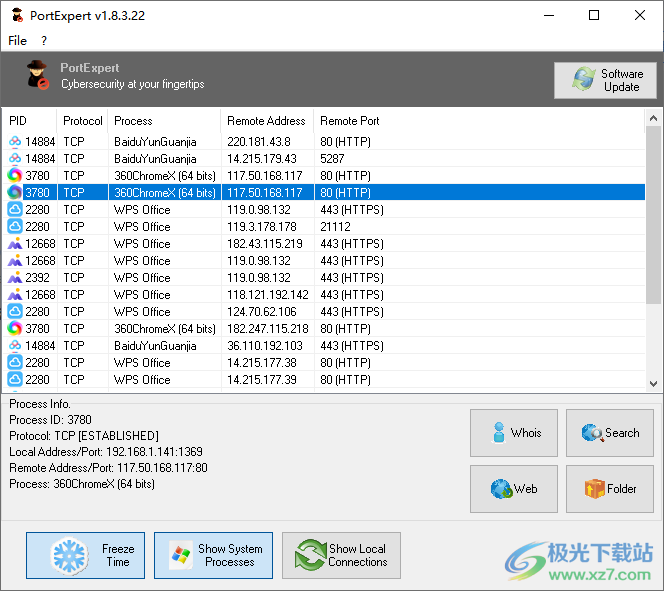Screen dimensions: 664x591
Task: Select the 119.3.178.178 address cell
Action: click(x=262, y=226)
